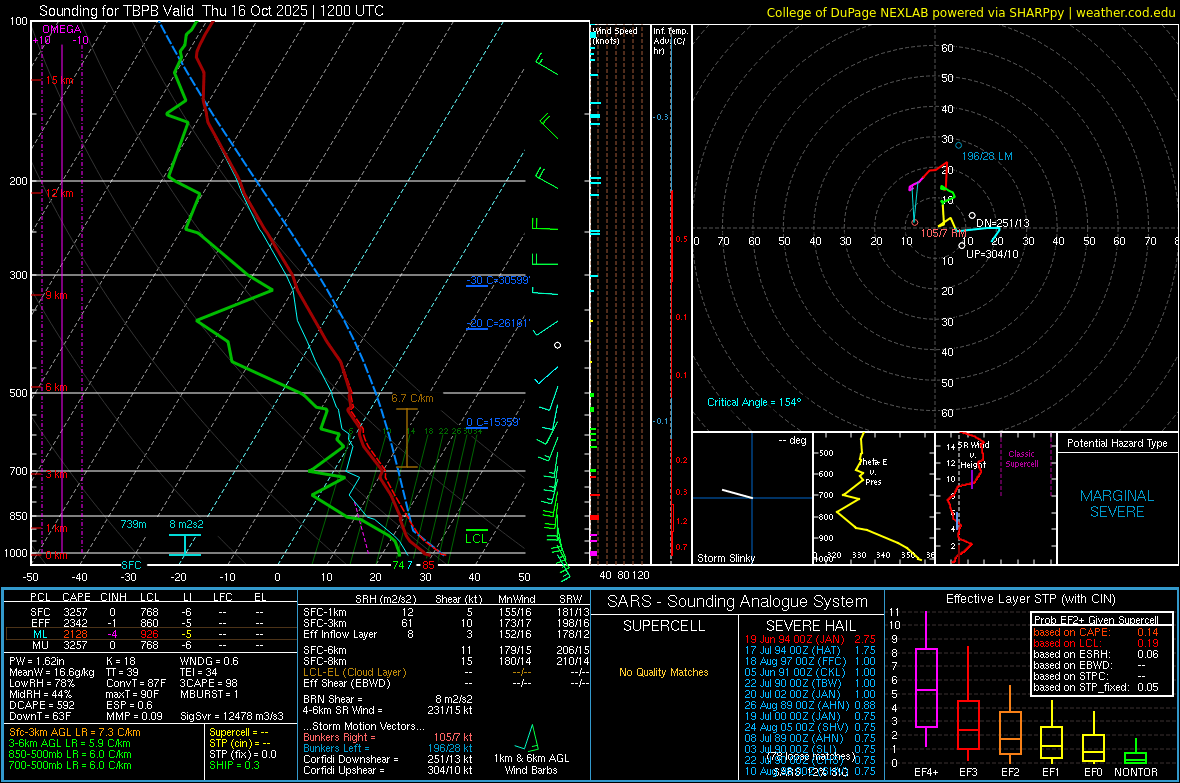
Task: Click the Potential Hazard Type header
Action: (x=1117, y=443)
